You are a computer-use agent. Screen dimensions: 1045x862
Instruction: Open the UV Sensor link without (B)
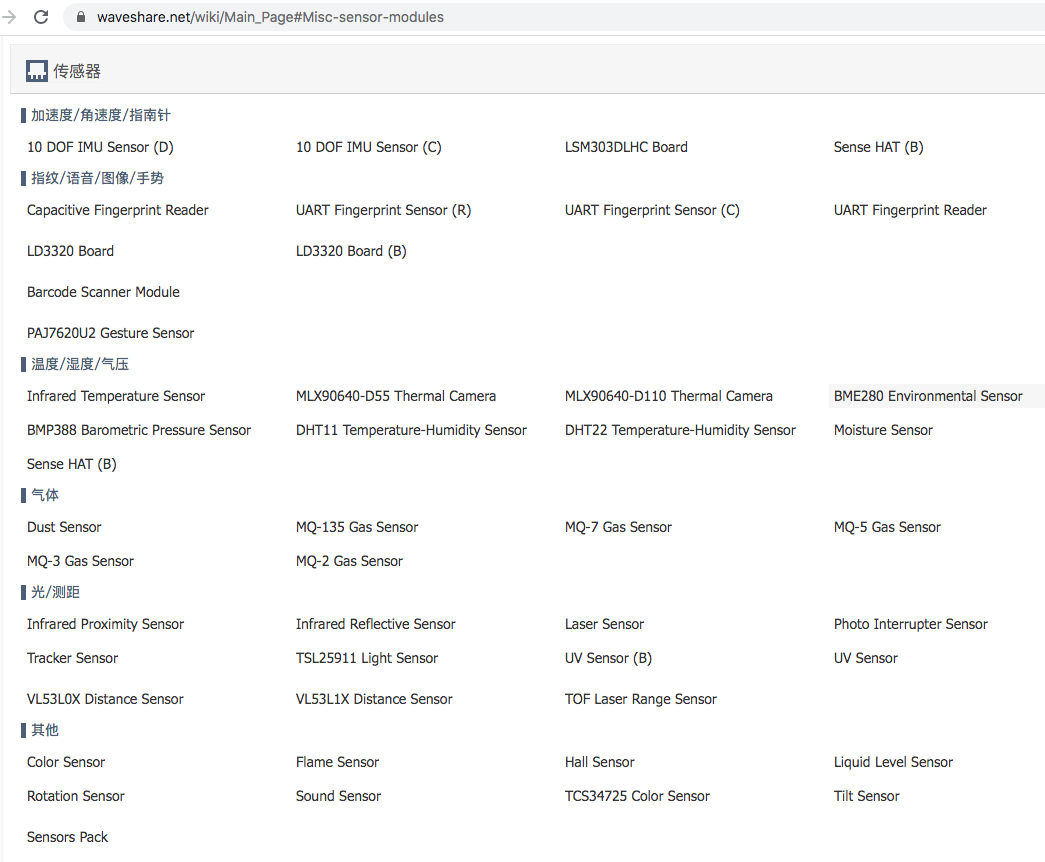coord(865,659)
